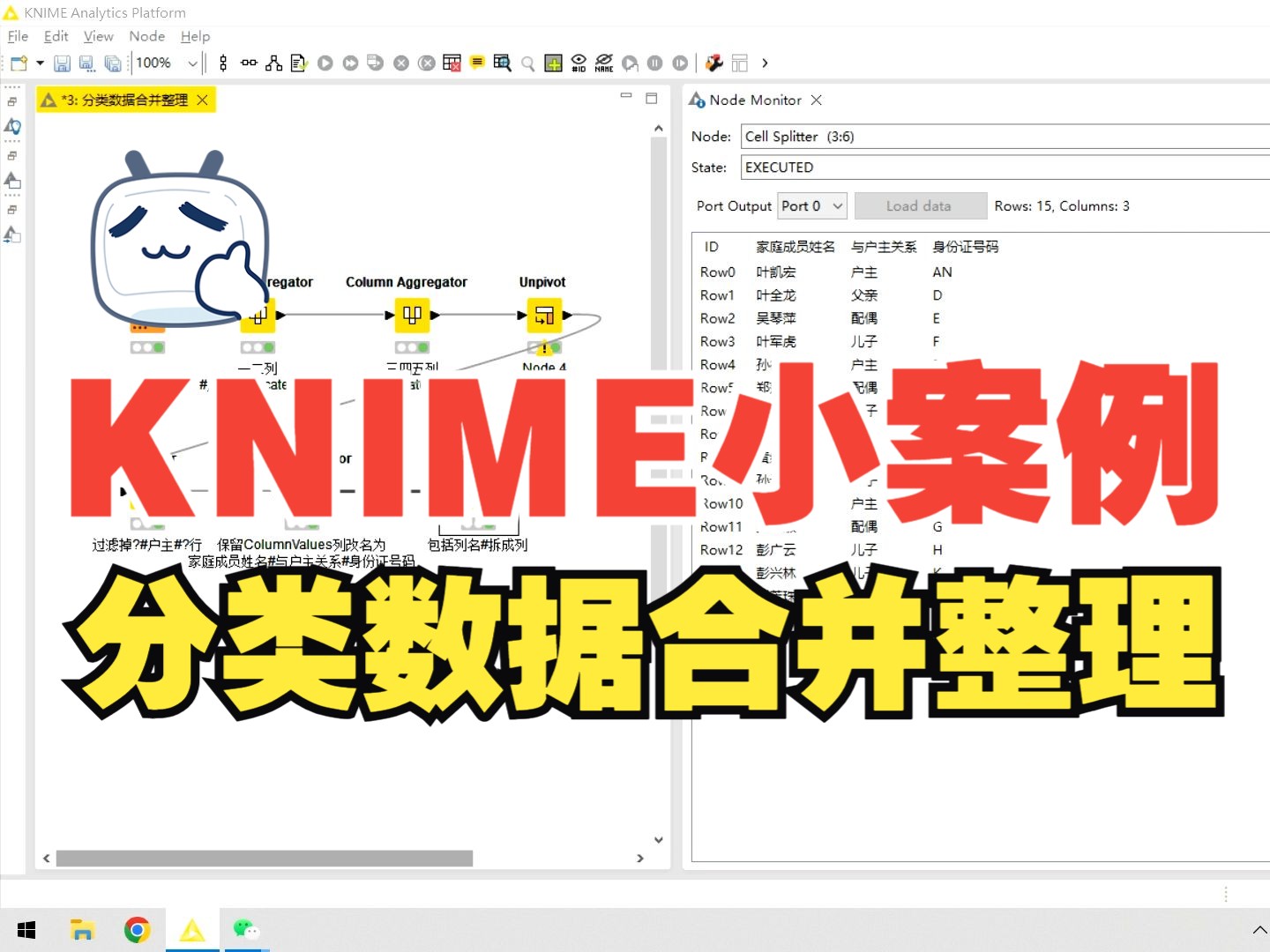Click the gray magnifier toolbar icon

(x=527, y=63)
